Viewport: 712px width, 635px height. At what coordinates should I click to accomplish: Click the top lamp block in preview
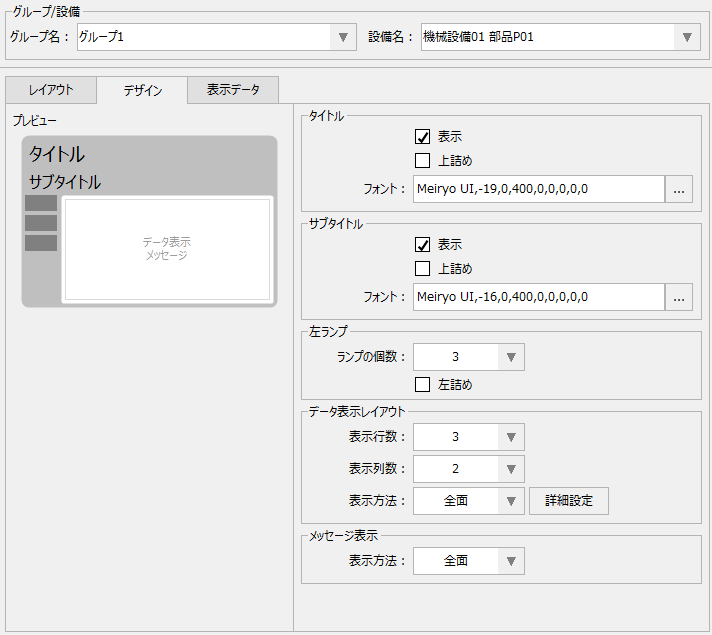pyautogui.click(x=41, y=203)
